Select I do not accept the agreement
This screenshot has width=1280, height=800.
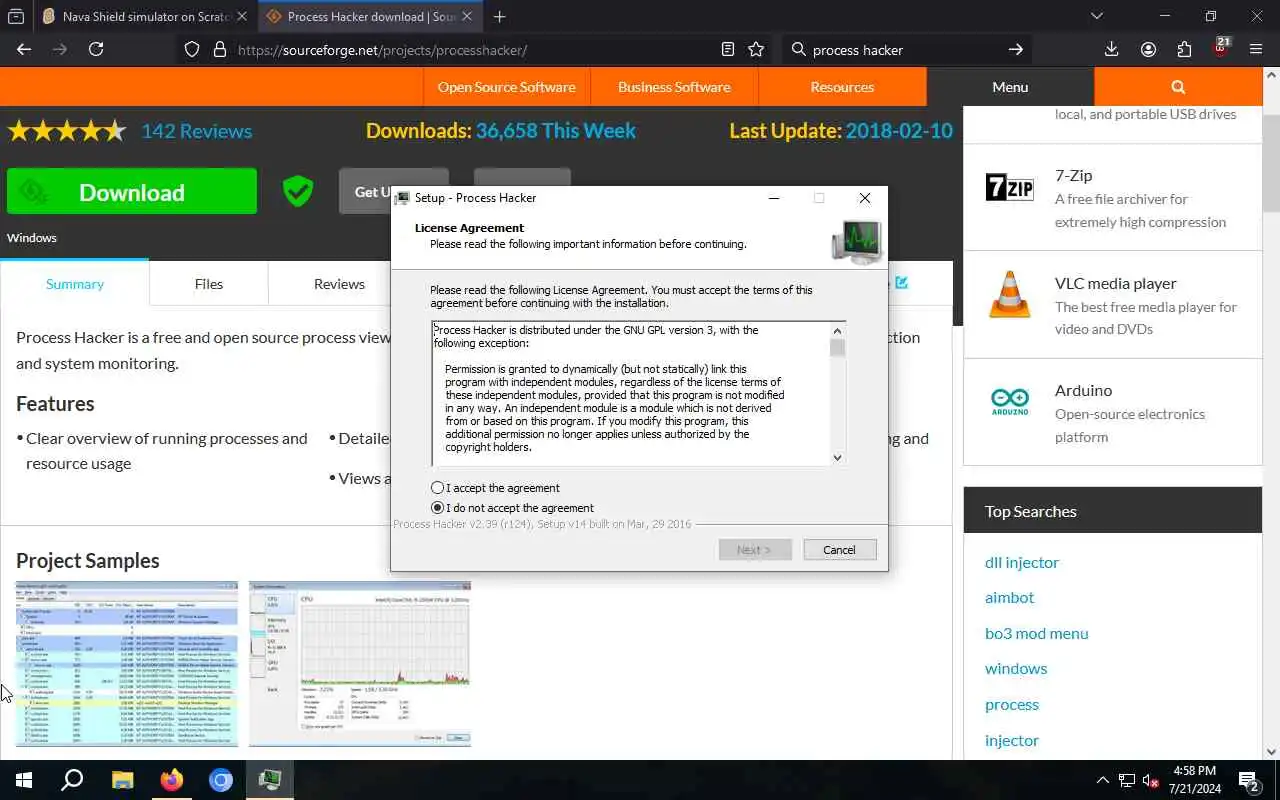tap(437, 508)
